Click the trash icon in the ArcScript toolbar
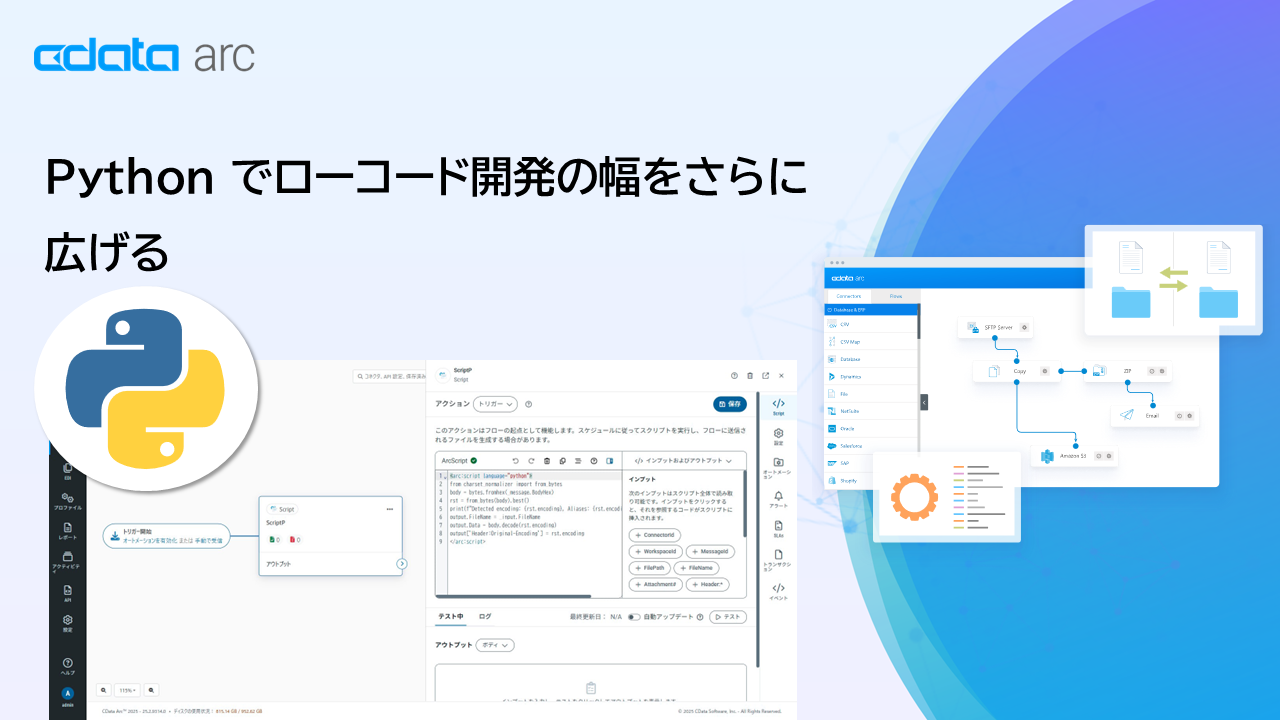1280x720 pixels. tap(547, 460)
